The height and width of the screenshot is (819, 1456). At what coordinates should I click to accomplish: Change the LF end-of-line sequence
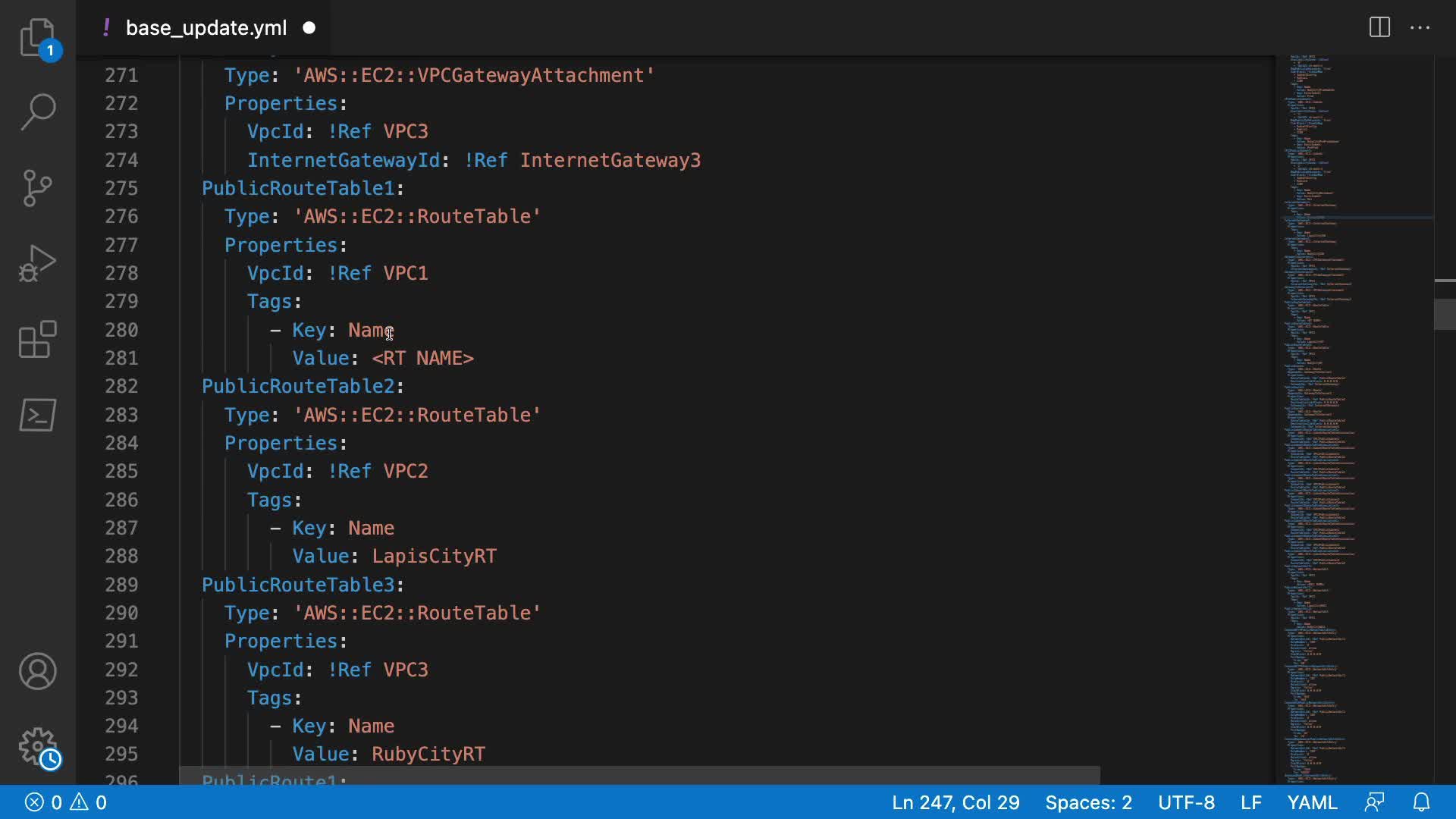click(1250, 802)
